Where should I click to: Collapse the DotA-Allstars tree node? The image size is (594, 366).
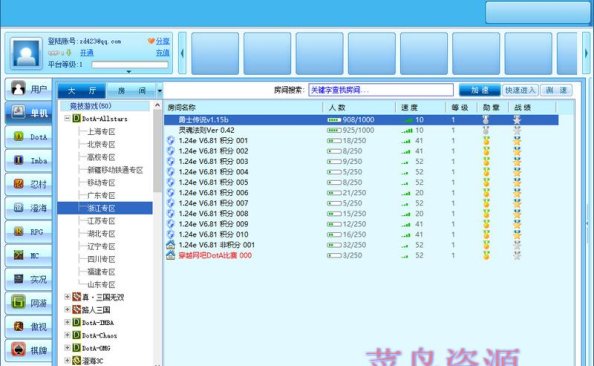pos(67,119)
